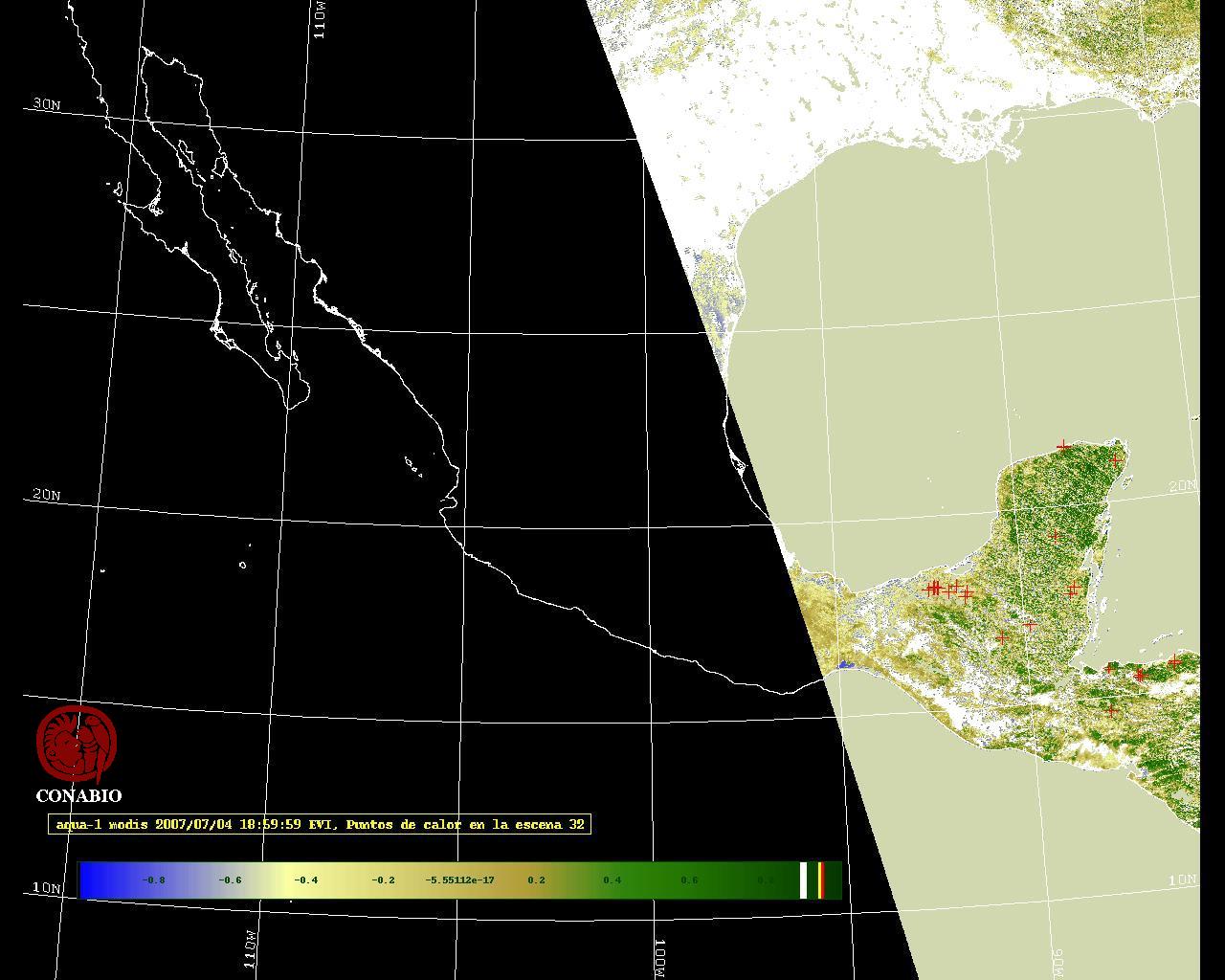
Task: Click the CONABIO text under the logo
Action: click(x=78, y=795)
